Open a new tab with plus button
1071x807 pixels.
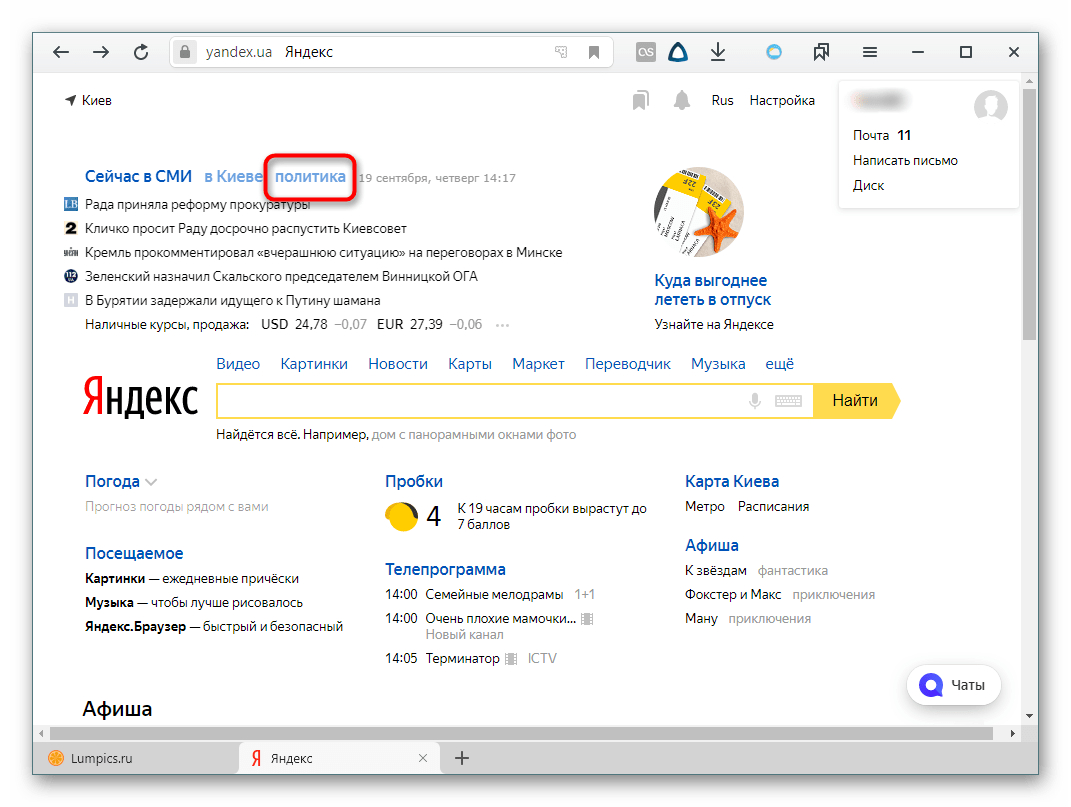(462, 758)
